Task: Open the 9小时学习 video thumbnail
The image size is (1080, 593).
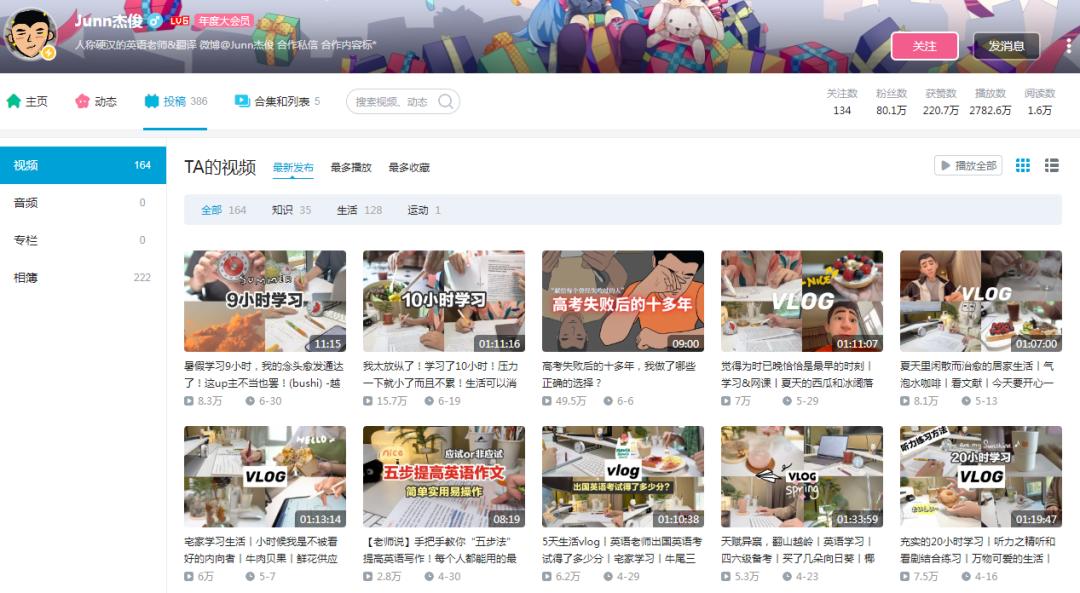Action: pyautogui.click(x=263, y=298)
